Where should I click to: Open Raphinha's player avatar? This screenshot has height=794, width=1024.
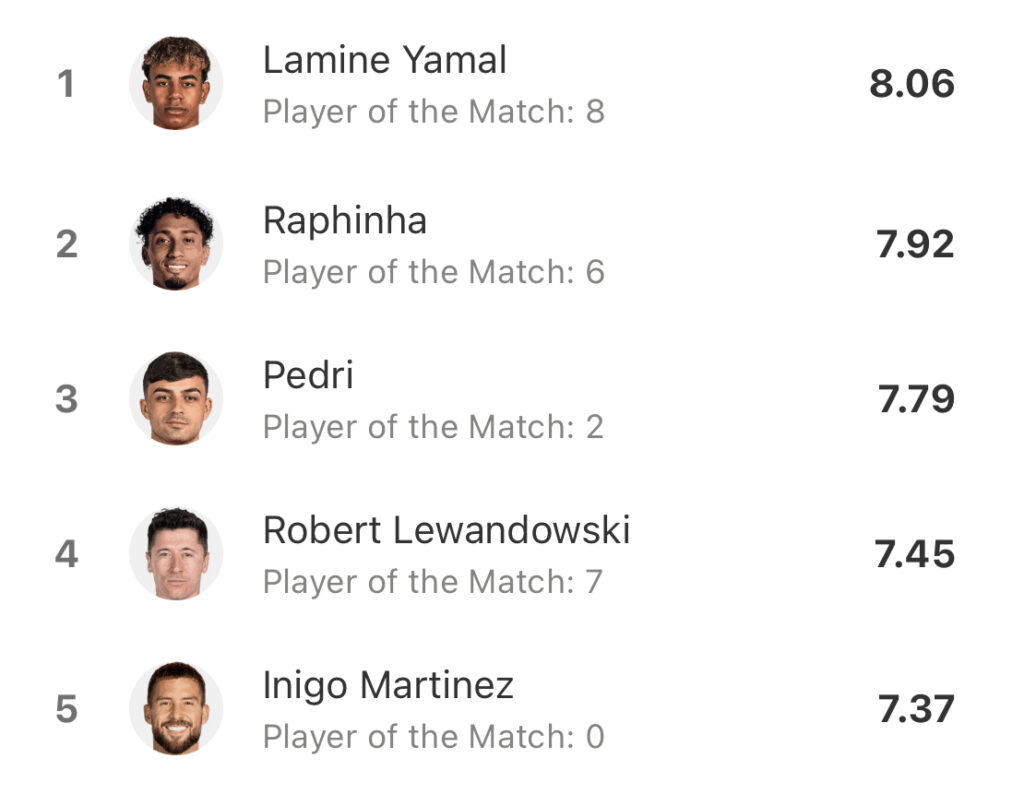[176, 244]
